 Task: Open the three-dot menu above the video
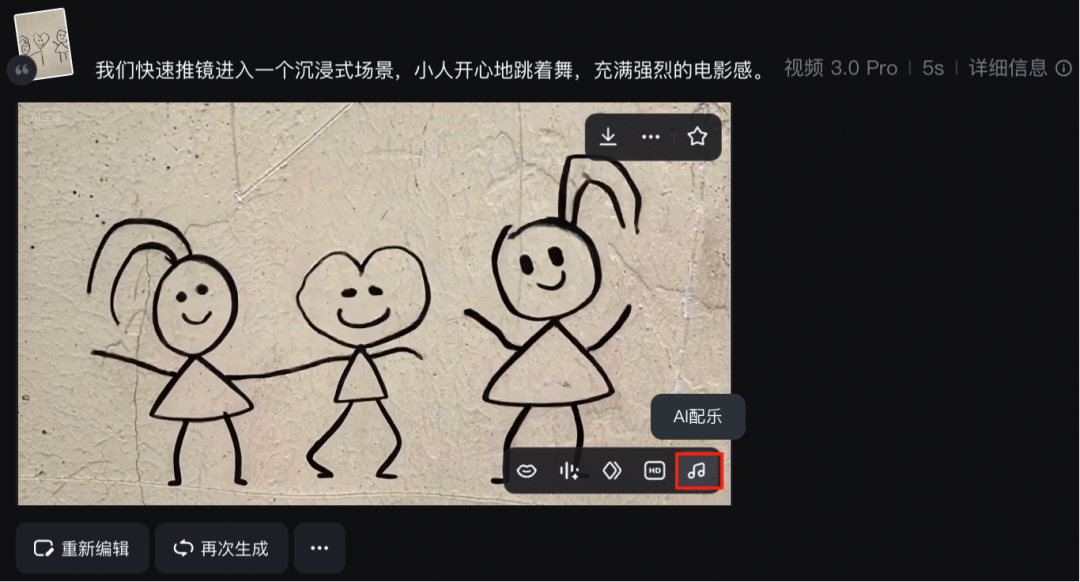pos(651,137)
